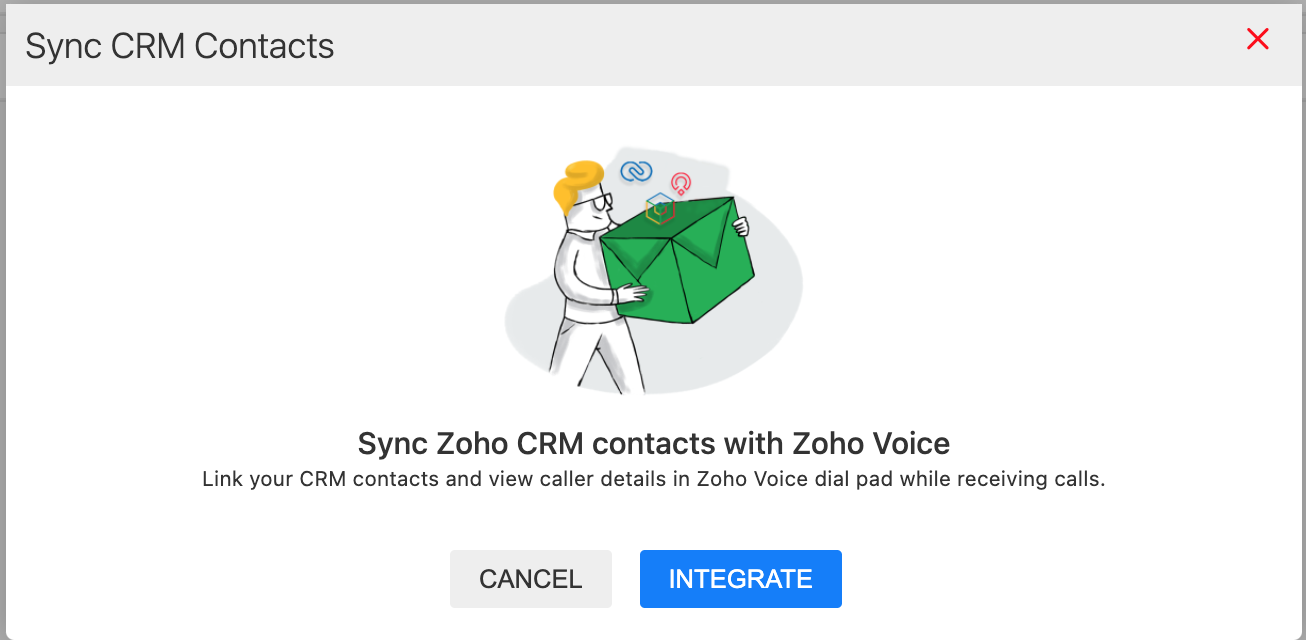The width and height of the screenshot is (1306, 640).
Task: Click the gray dialog header bar
Action: click(653, 46)
